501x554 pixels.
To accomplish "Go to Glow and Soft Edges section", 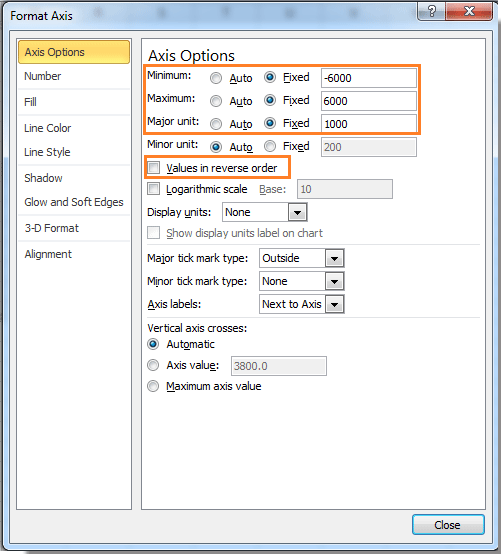I will click(x=74, y=202).
